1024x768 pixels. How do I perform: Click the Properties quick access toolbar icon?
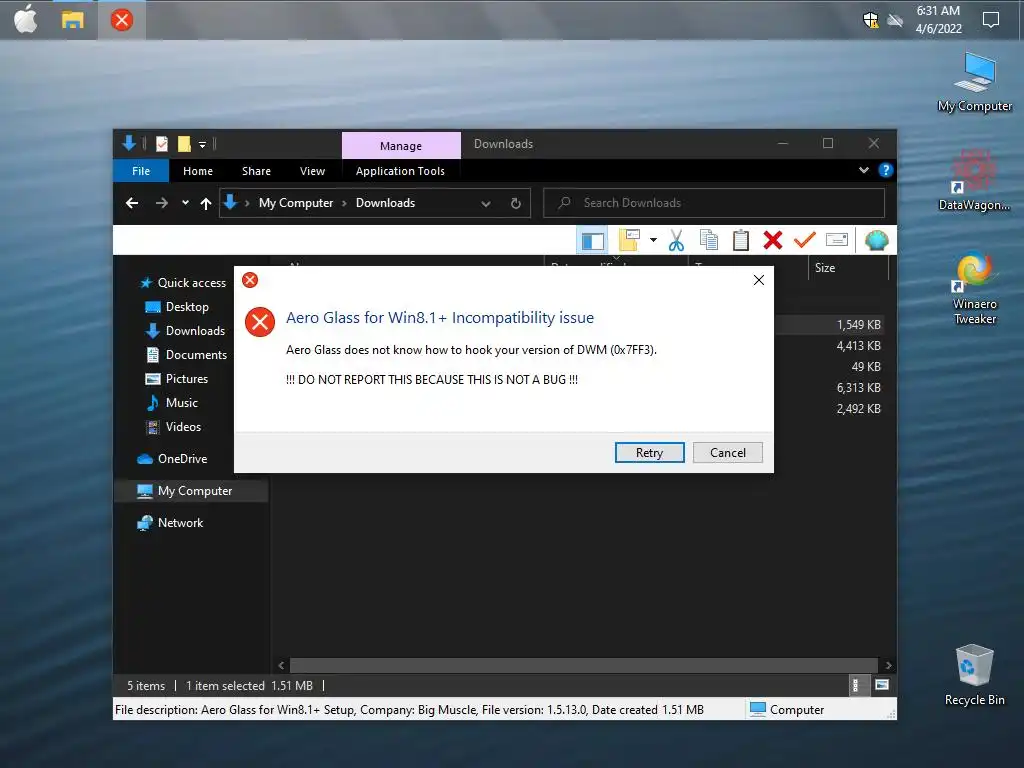(x=162, y=144)
